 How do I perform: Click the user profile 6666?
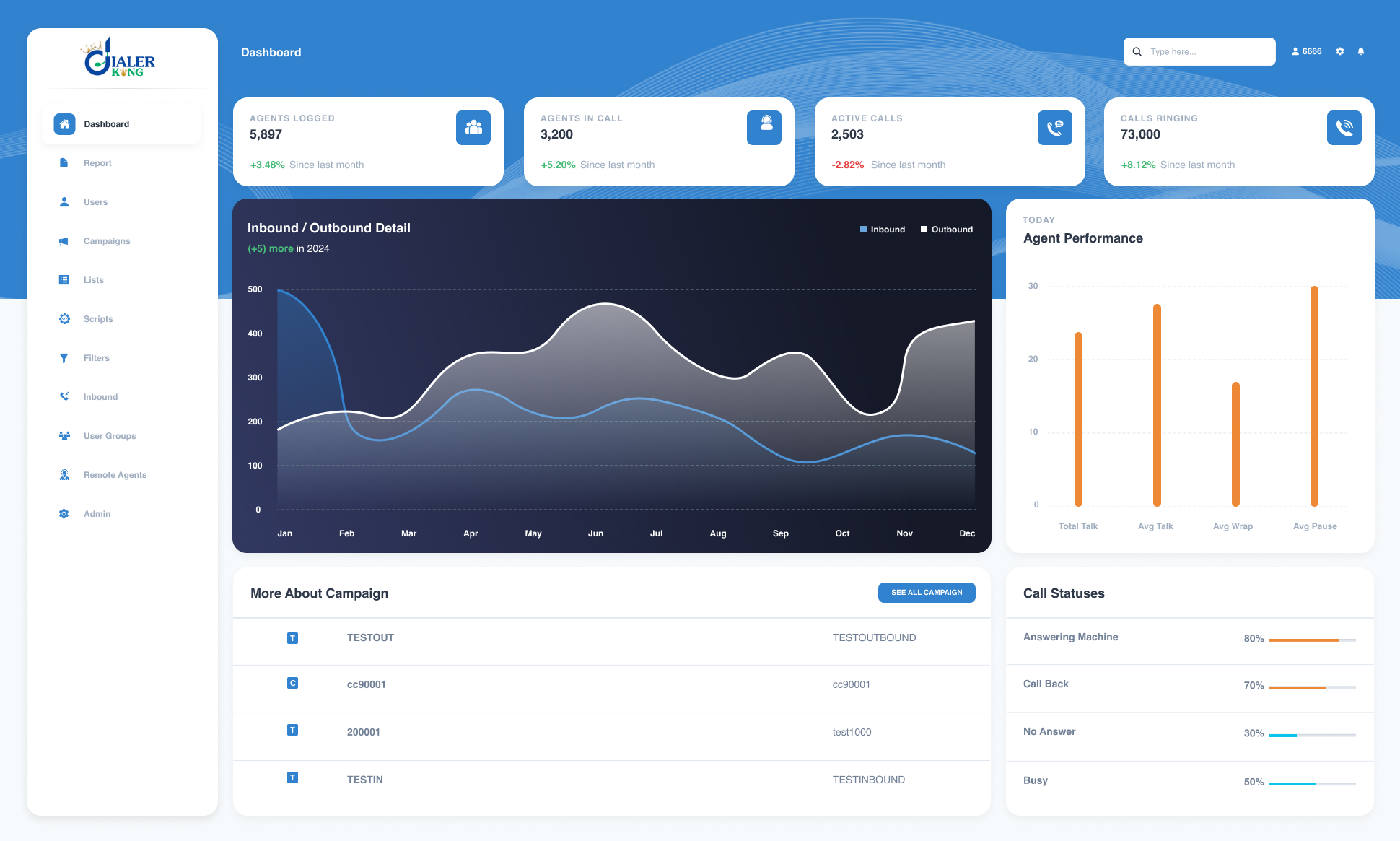click(x=1306, y=51)
